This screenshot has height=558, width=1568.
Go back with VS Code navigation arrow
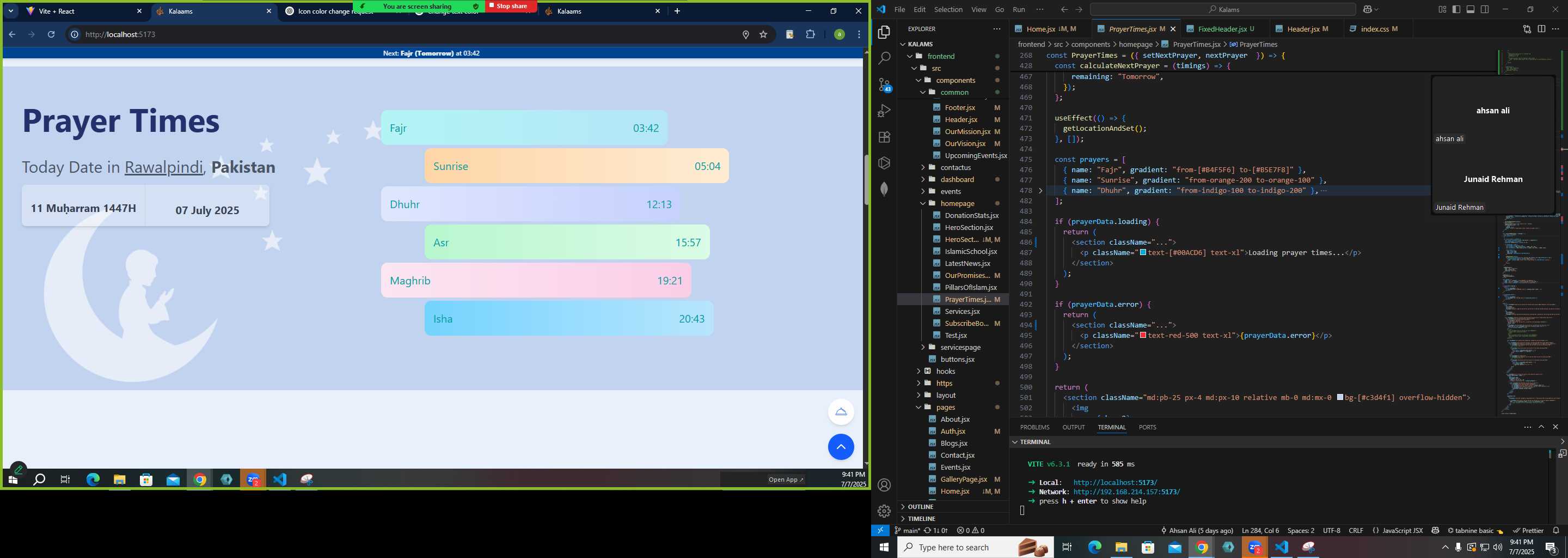coord(1064,9)
